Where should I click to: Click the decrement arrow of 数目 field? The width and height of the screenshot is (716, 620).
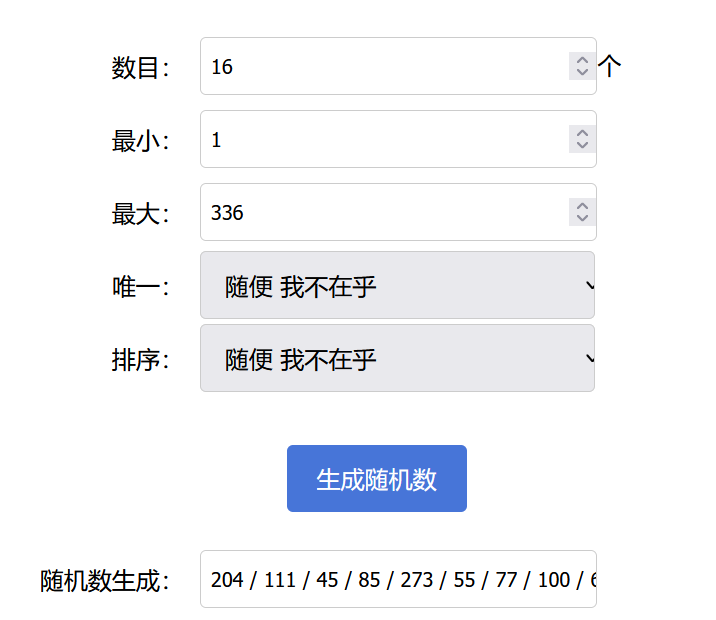pos(582,72)
